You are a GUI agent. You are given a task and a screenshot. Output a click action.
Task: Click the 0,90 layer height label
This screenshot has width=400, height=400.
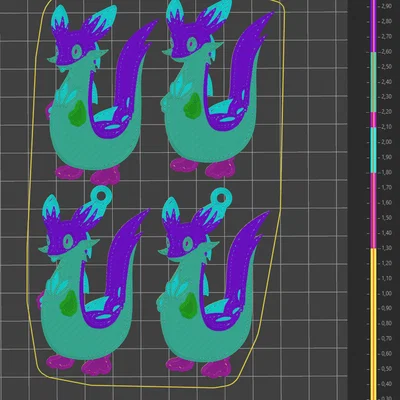pyautogui.click(x=386, y=308)
